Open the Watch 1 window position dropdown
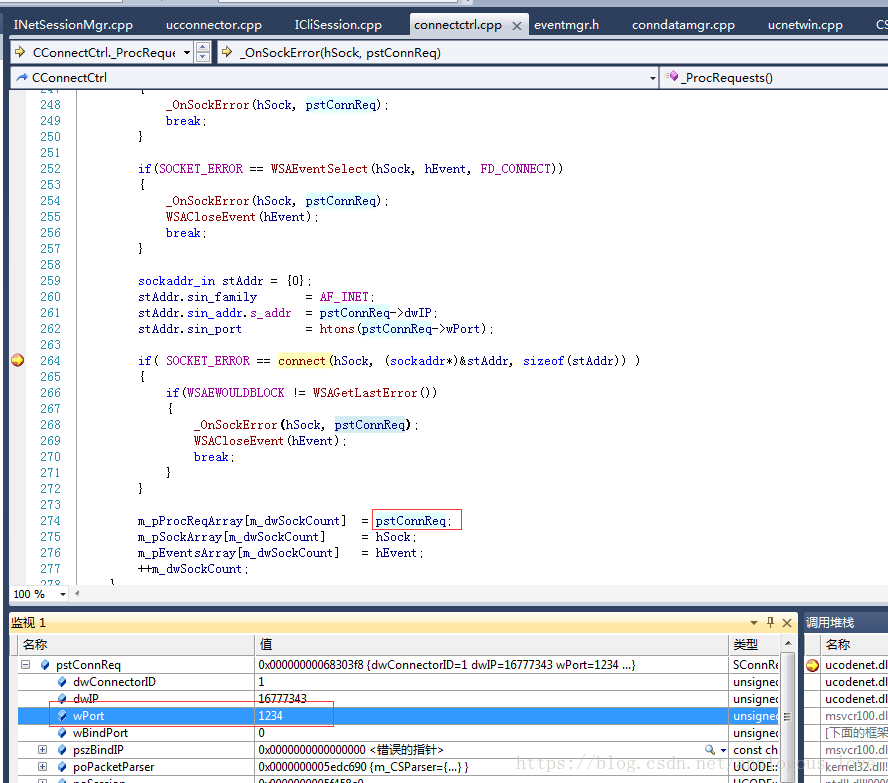888x783 pixels. [x=754, y=623]
